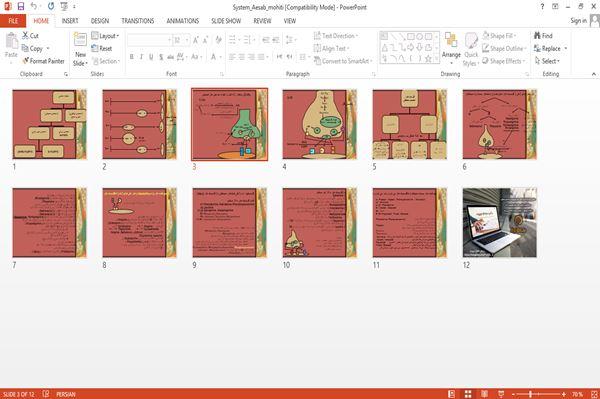Decrease font size with small A icon
600x399 pixels.
tap(205, 40)
